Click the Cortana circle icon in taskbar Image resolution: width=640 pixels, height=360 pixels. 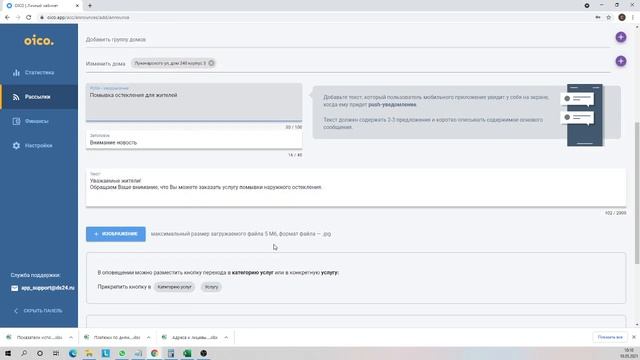click(40, 353)
